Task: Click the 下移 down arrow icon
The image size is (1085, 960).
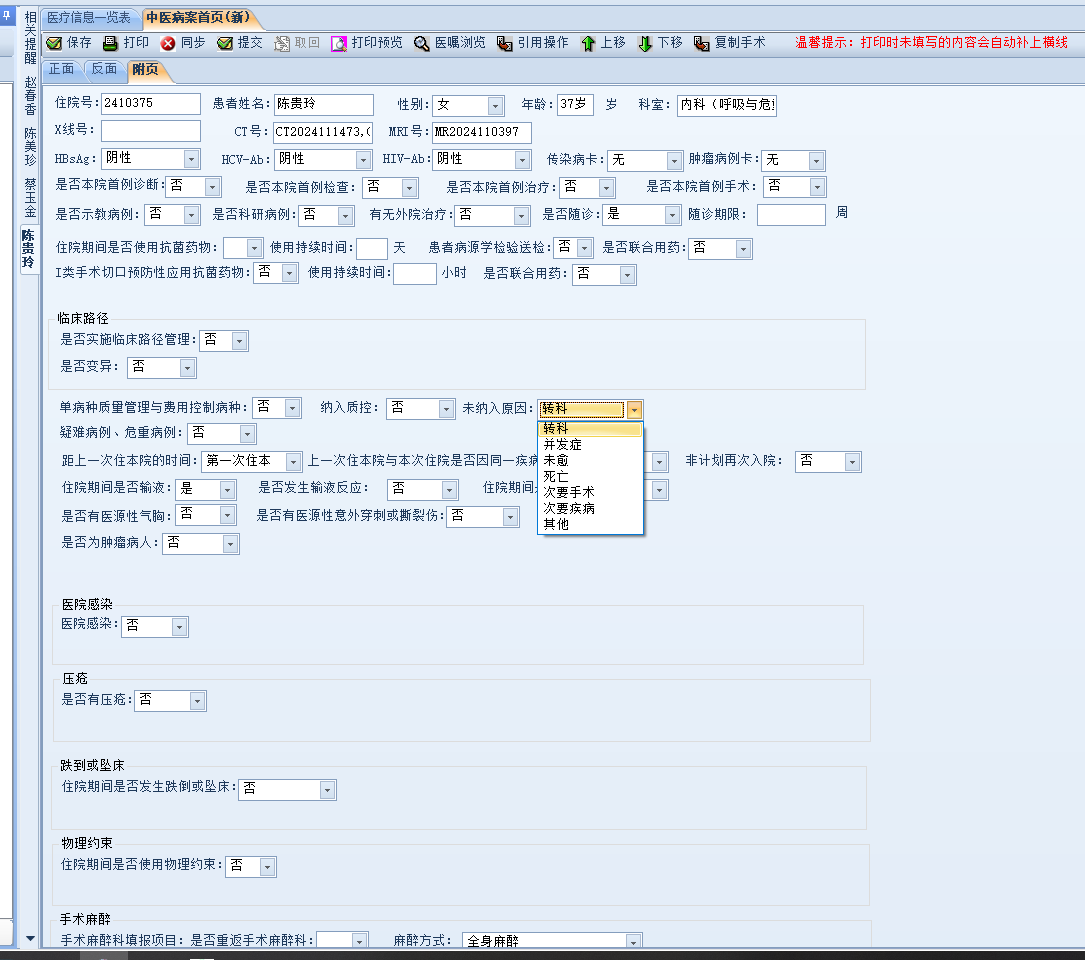Action: click(x=645, y=43)
